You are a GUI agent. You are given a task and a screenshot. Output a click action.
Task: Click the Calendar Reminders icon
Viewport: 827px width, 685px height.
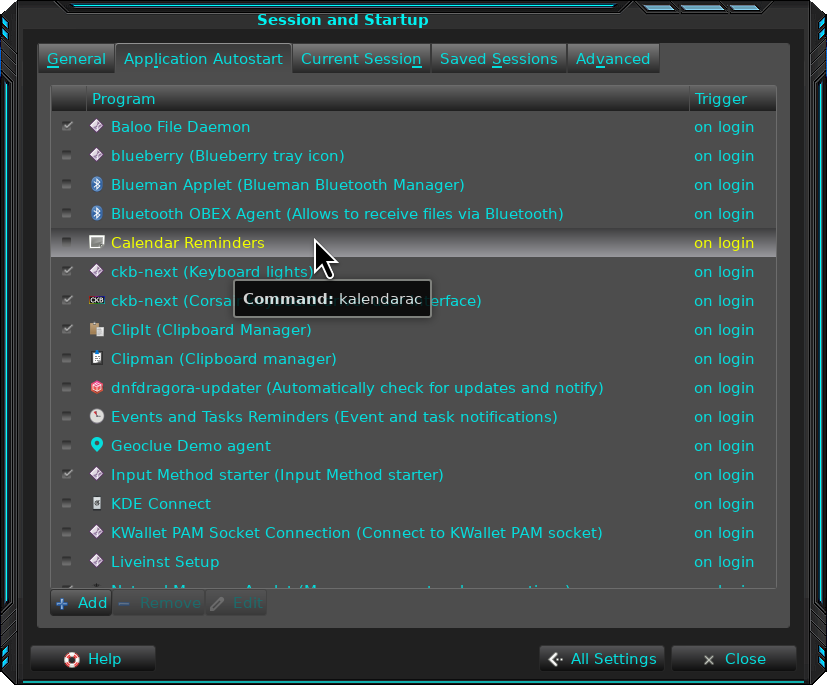tap(97, 243)
